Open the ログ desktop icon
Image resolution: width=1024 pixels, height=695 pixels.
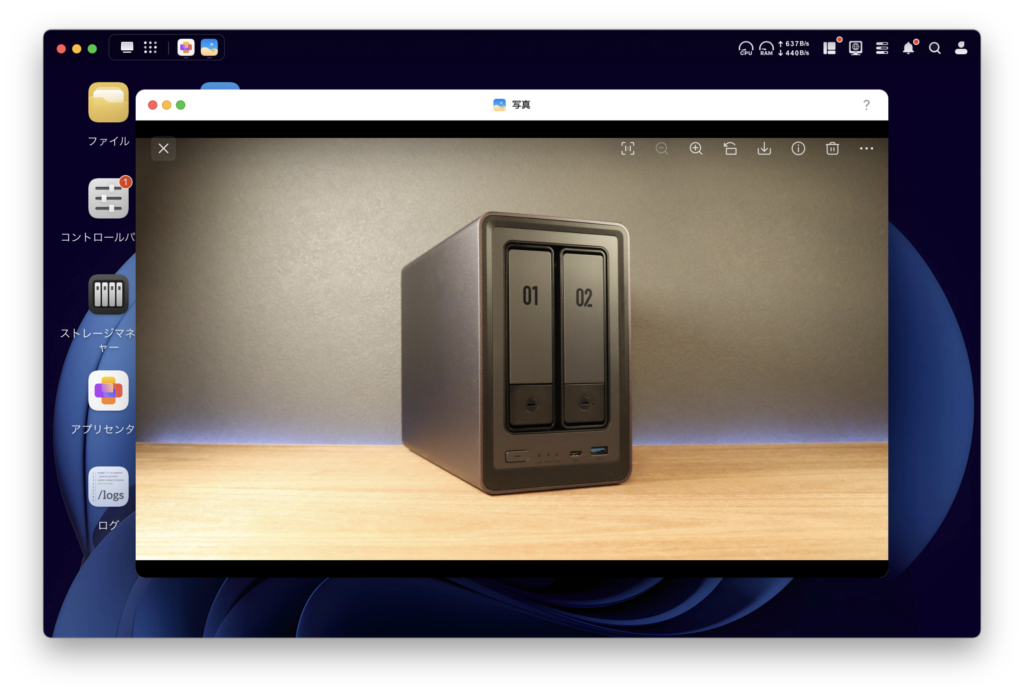tap(108, 487)
